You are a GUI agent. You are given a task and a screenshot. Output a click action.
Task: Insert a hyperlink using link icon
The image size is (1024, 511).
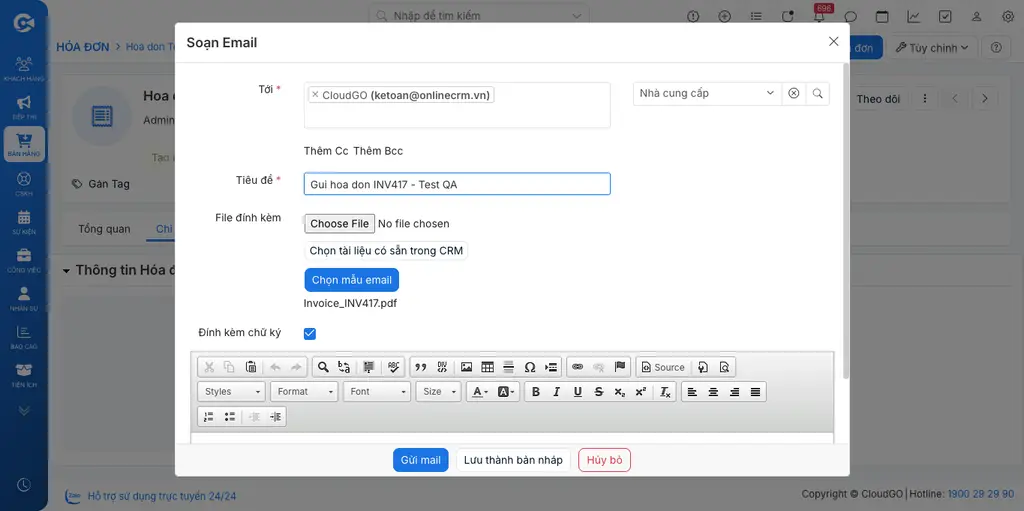point(577,367)
